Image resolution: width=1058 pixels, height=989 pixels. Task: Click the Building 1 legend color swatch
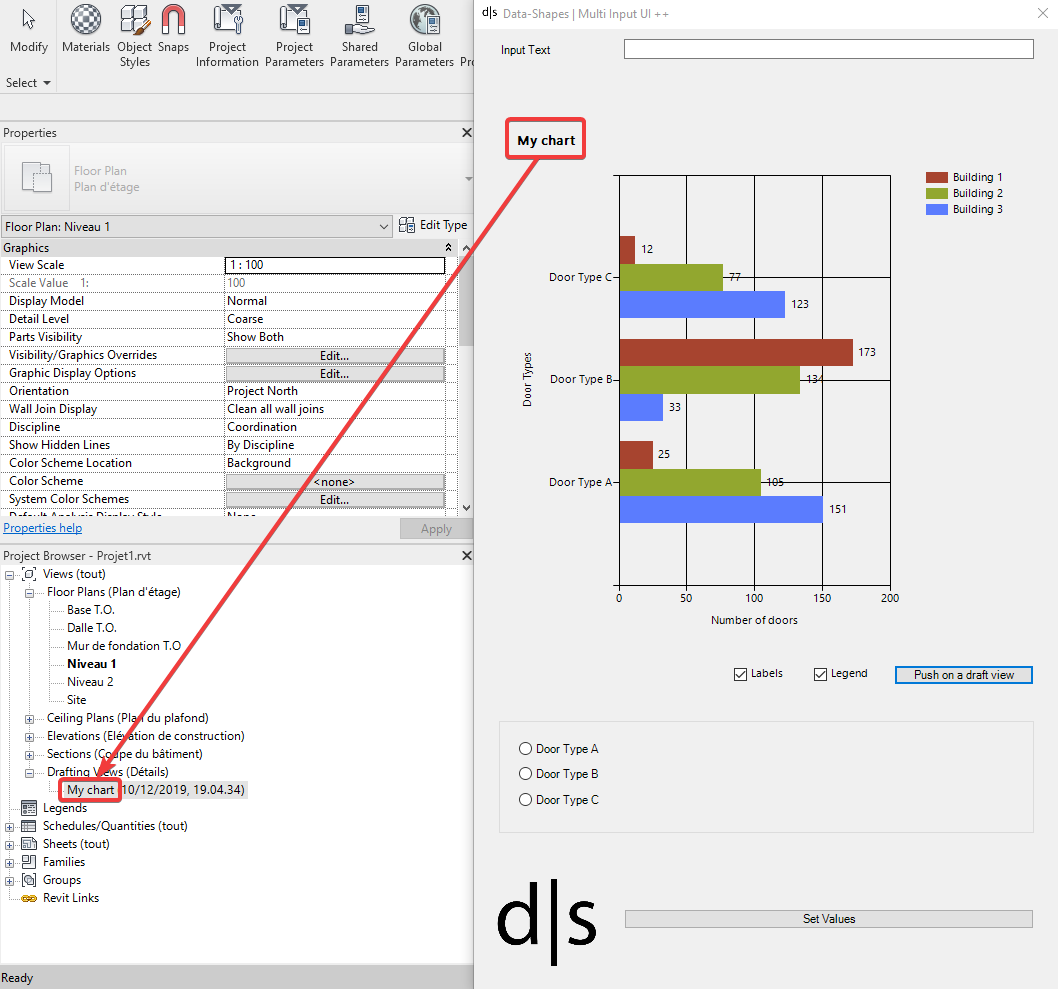[x=936, y=178]
